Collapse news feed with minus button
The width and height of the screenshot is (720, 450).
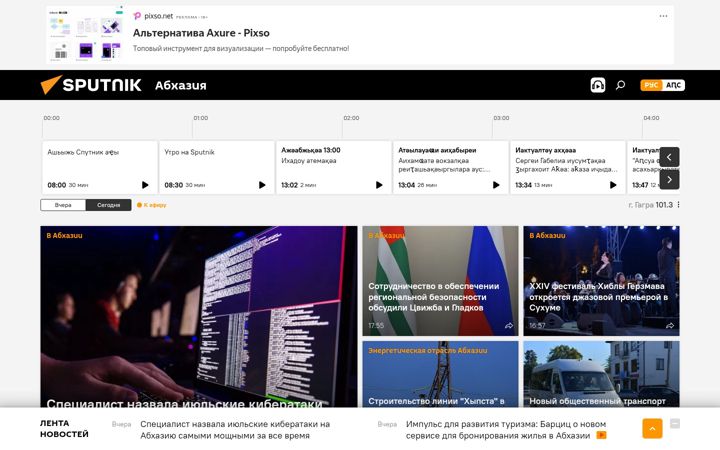[x=675, y=423]
